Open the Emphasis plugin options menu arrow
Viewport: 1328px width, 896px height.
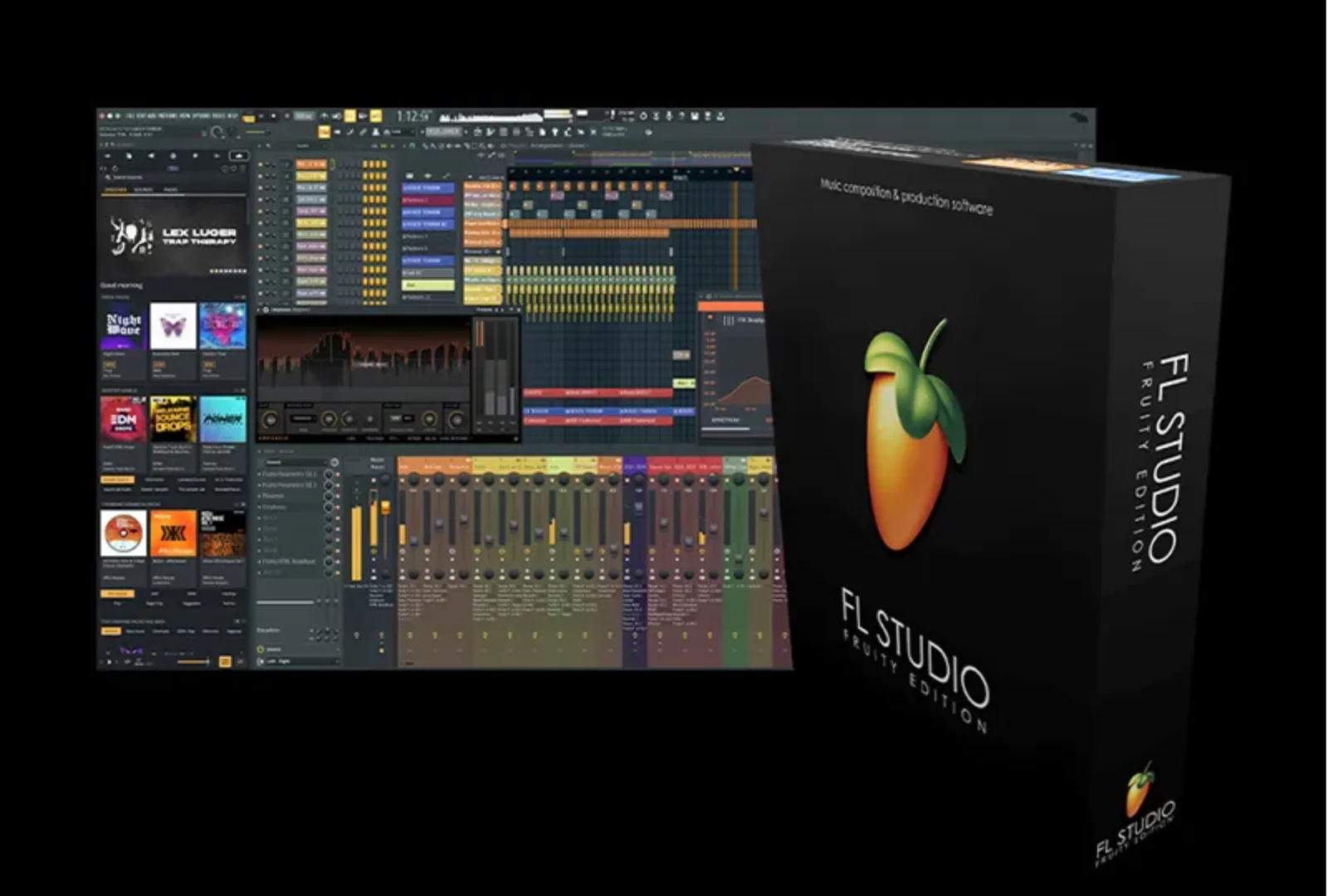[x=258, y=310]
